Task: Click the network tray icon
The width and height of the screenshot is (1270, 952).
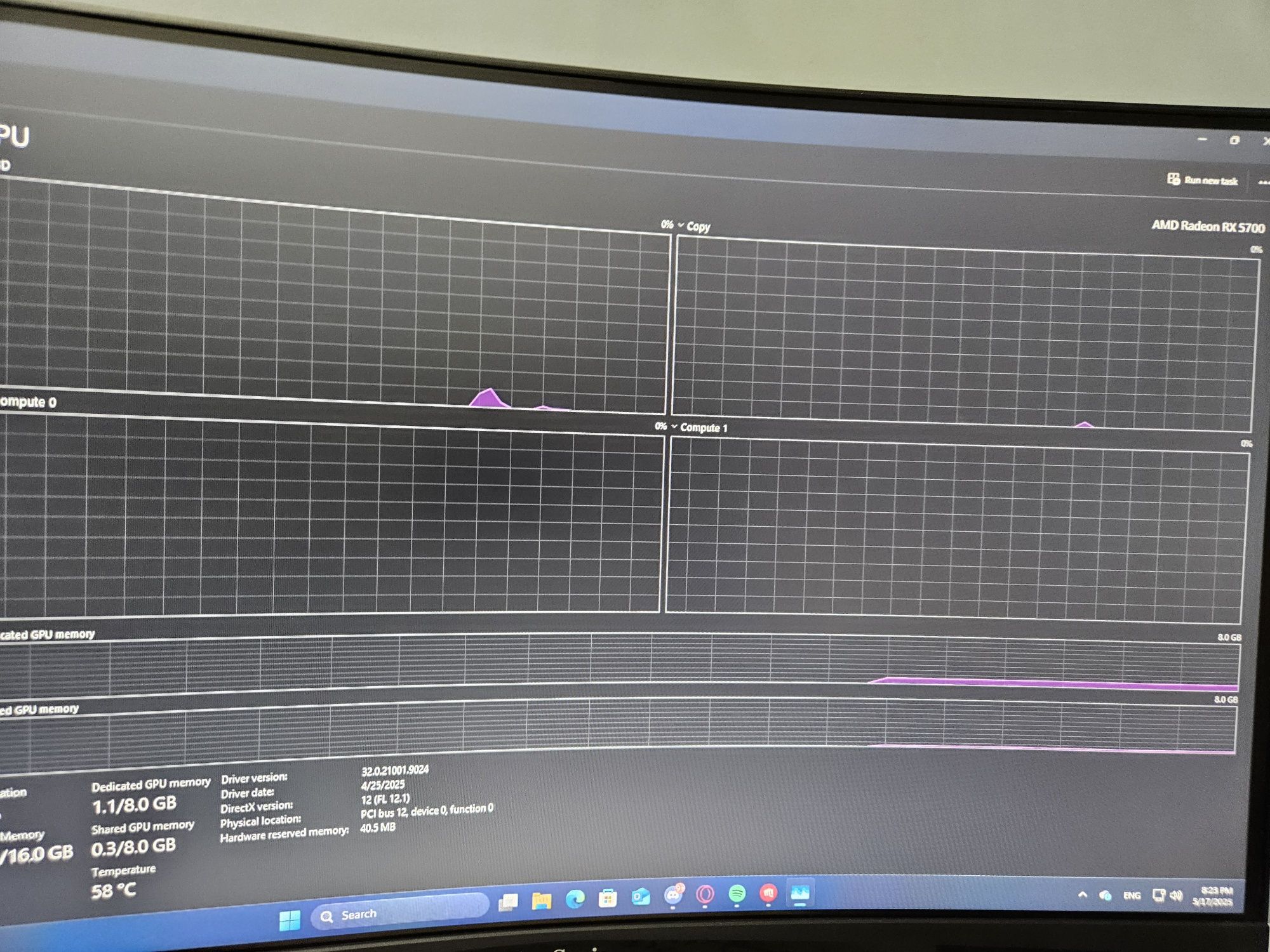Action: pos(1159,895)
